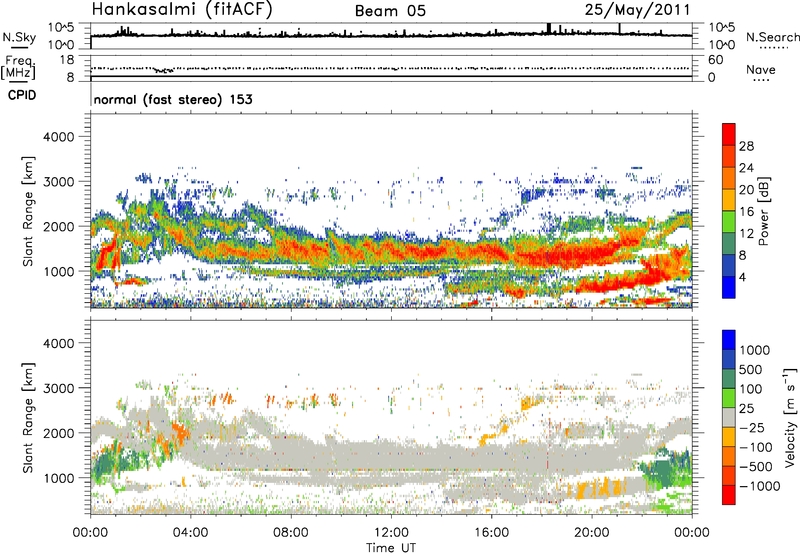Click the "04:00" time axis tick

191,533
